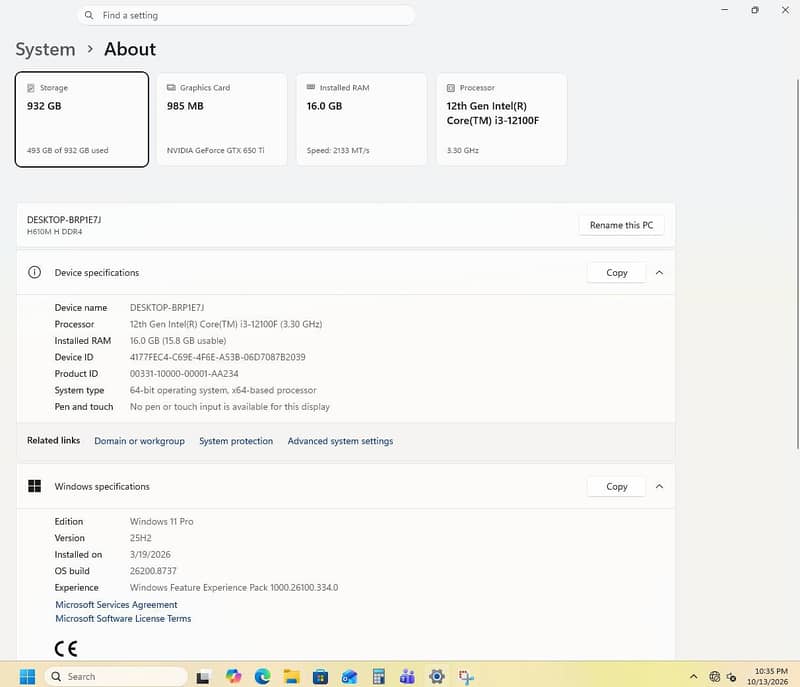Close the Settings window

[785, 10]
